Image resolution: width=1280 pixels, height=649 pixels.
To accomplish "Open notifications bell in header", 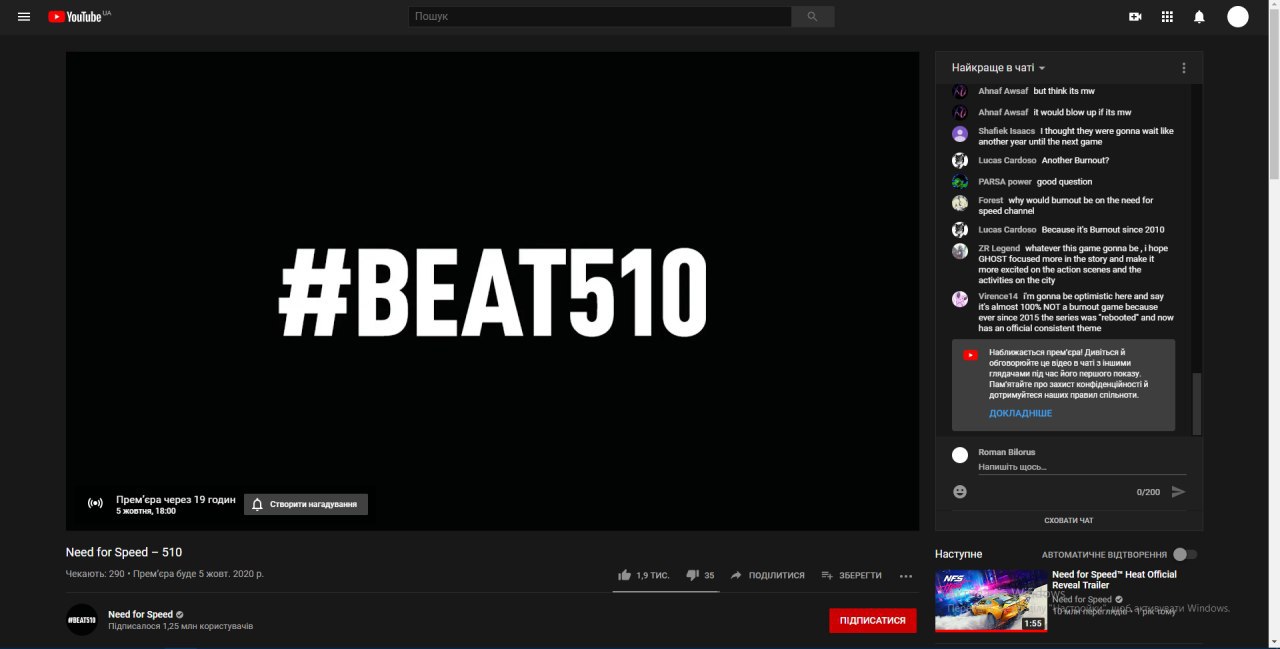I will click(x=1199, y=17).
